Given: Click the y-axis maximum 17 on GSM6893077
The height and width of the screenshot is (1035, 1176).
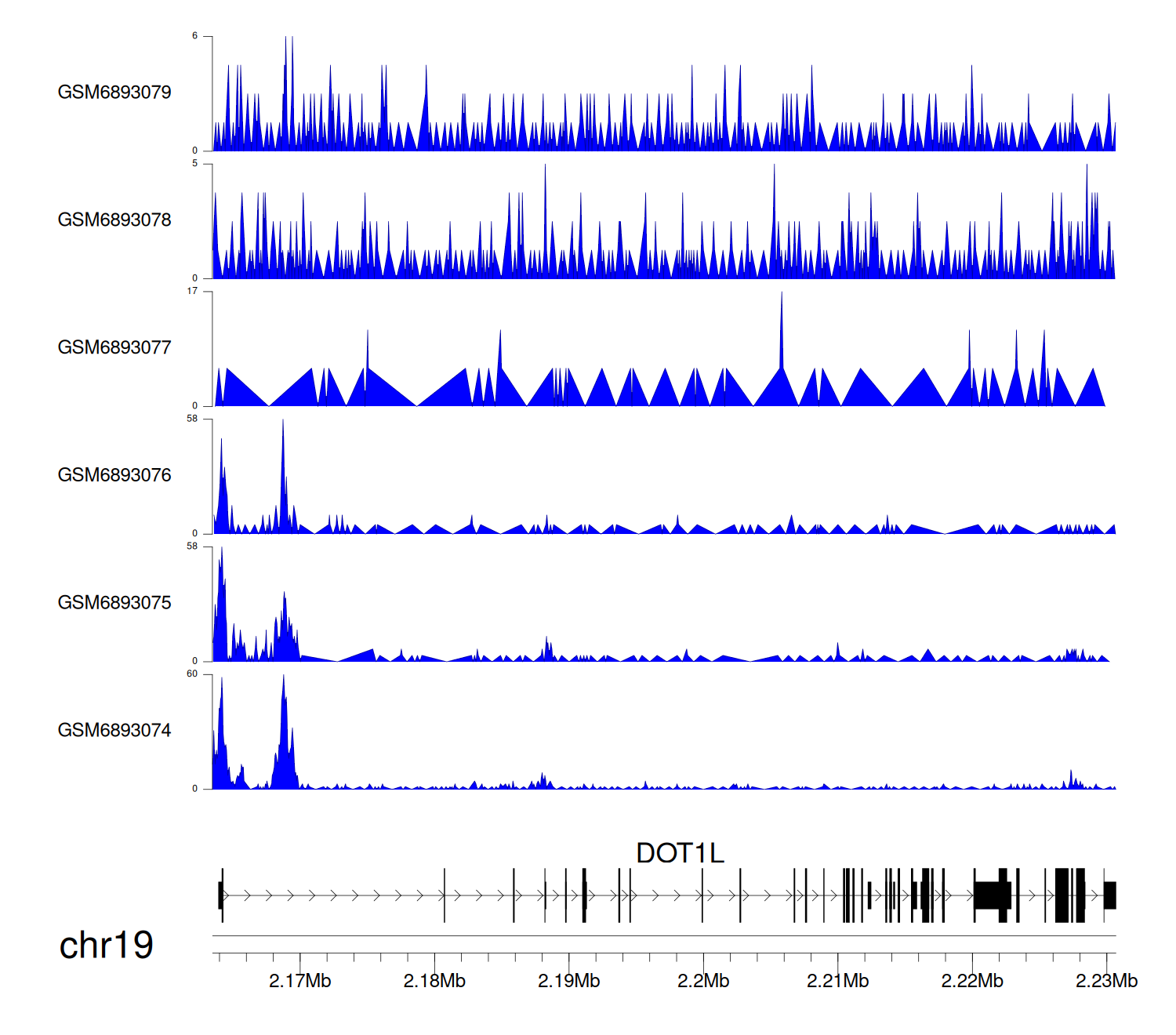Looking at the screenshot, I should point(192,292).
